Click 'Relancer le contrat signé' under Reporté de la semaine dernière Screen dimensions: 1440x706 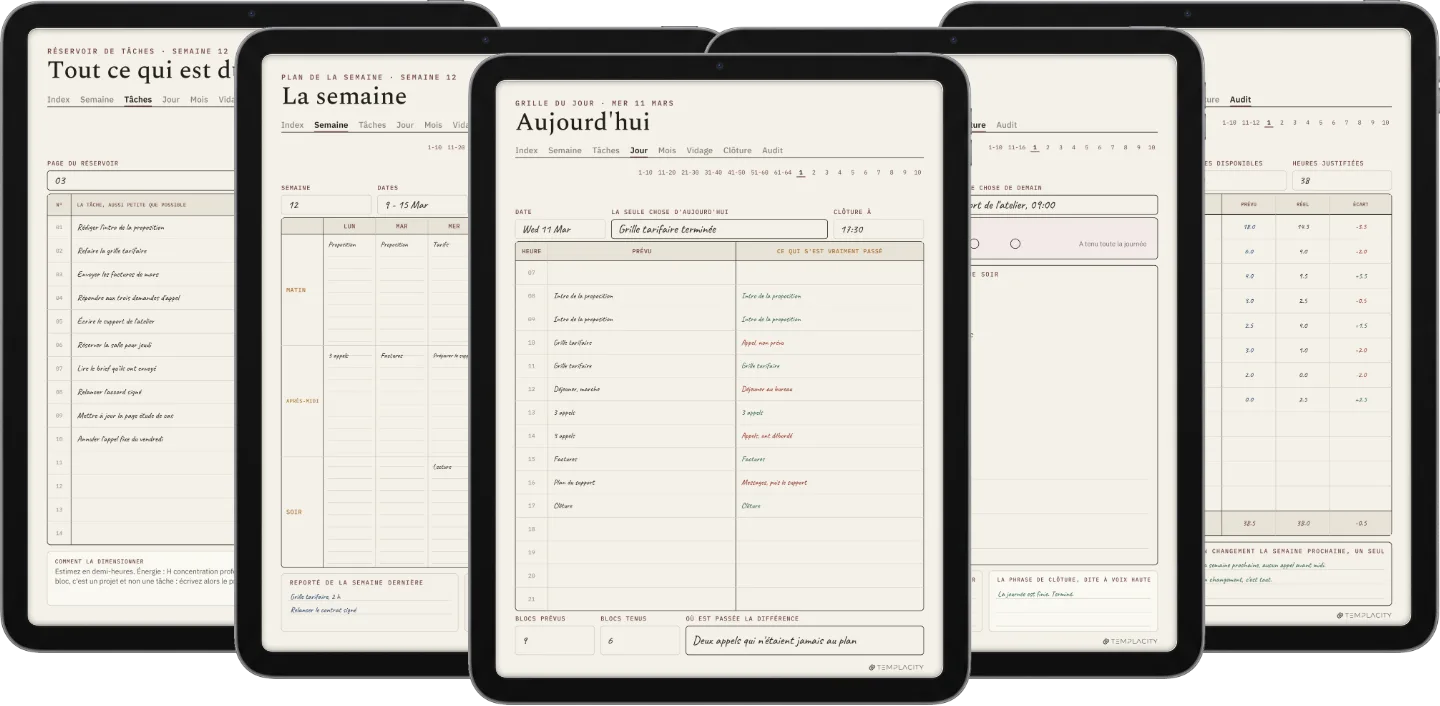point(323,609)
